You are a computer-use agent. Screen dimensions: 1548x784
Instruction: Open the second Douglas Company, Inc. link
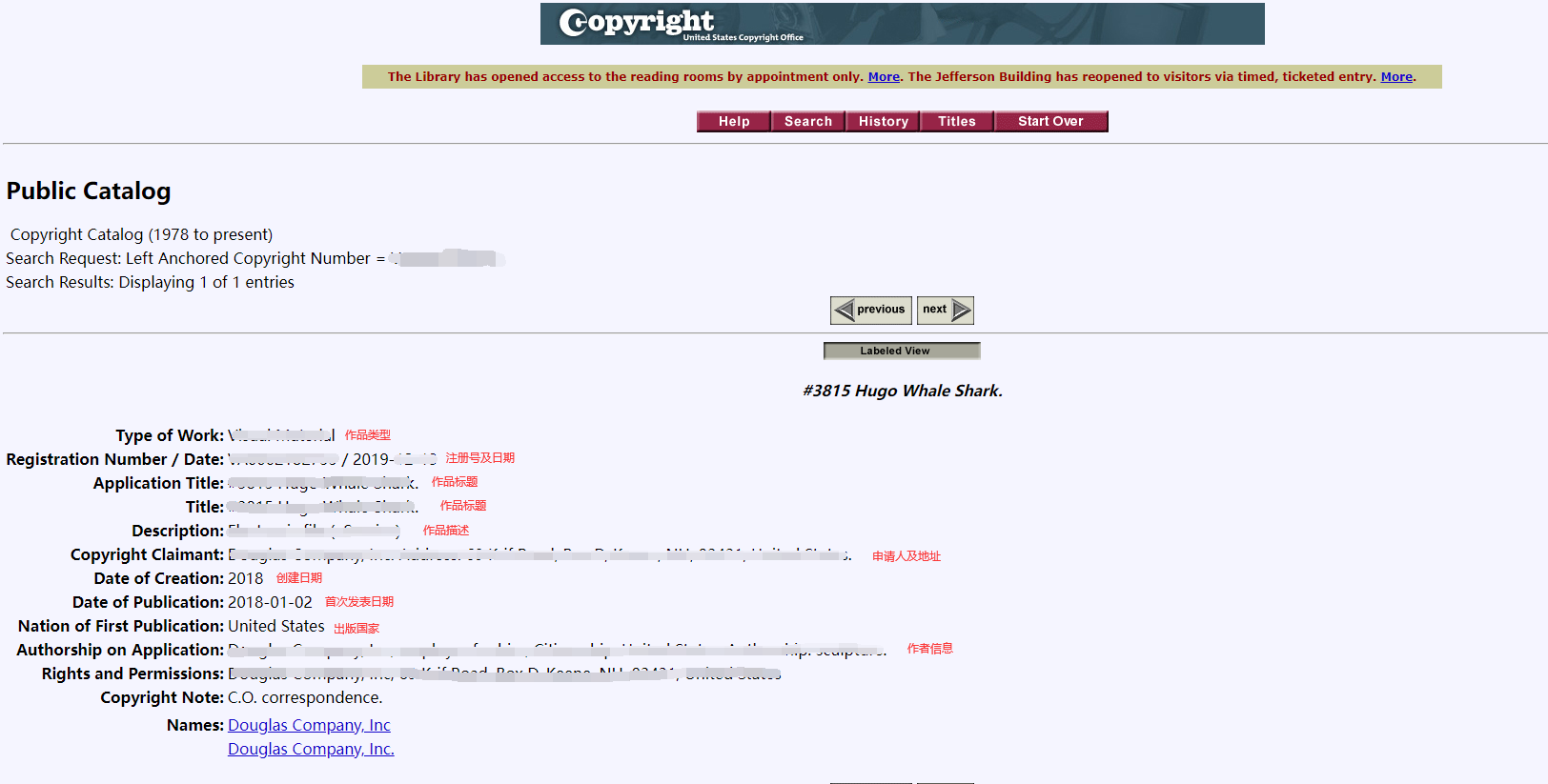(x=311, y=750)
